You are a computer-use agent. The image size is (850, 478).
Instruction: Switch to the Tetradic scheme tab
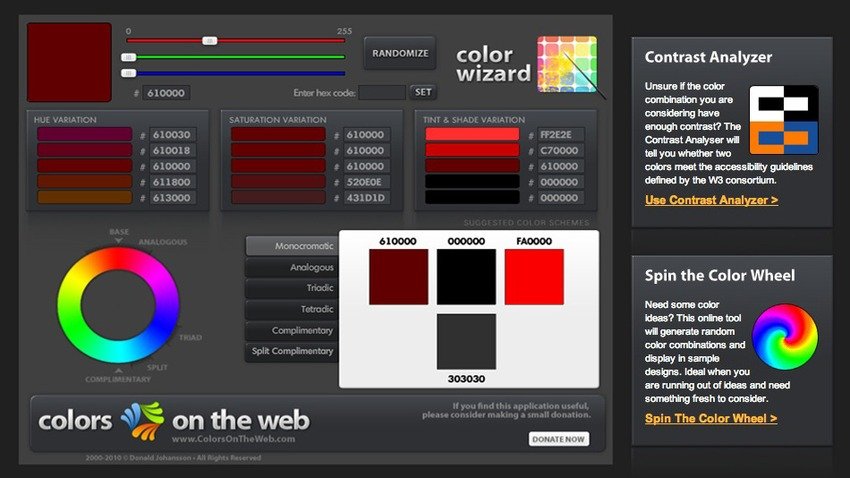292,309
